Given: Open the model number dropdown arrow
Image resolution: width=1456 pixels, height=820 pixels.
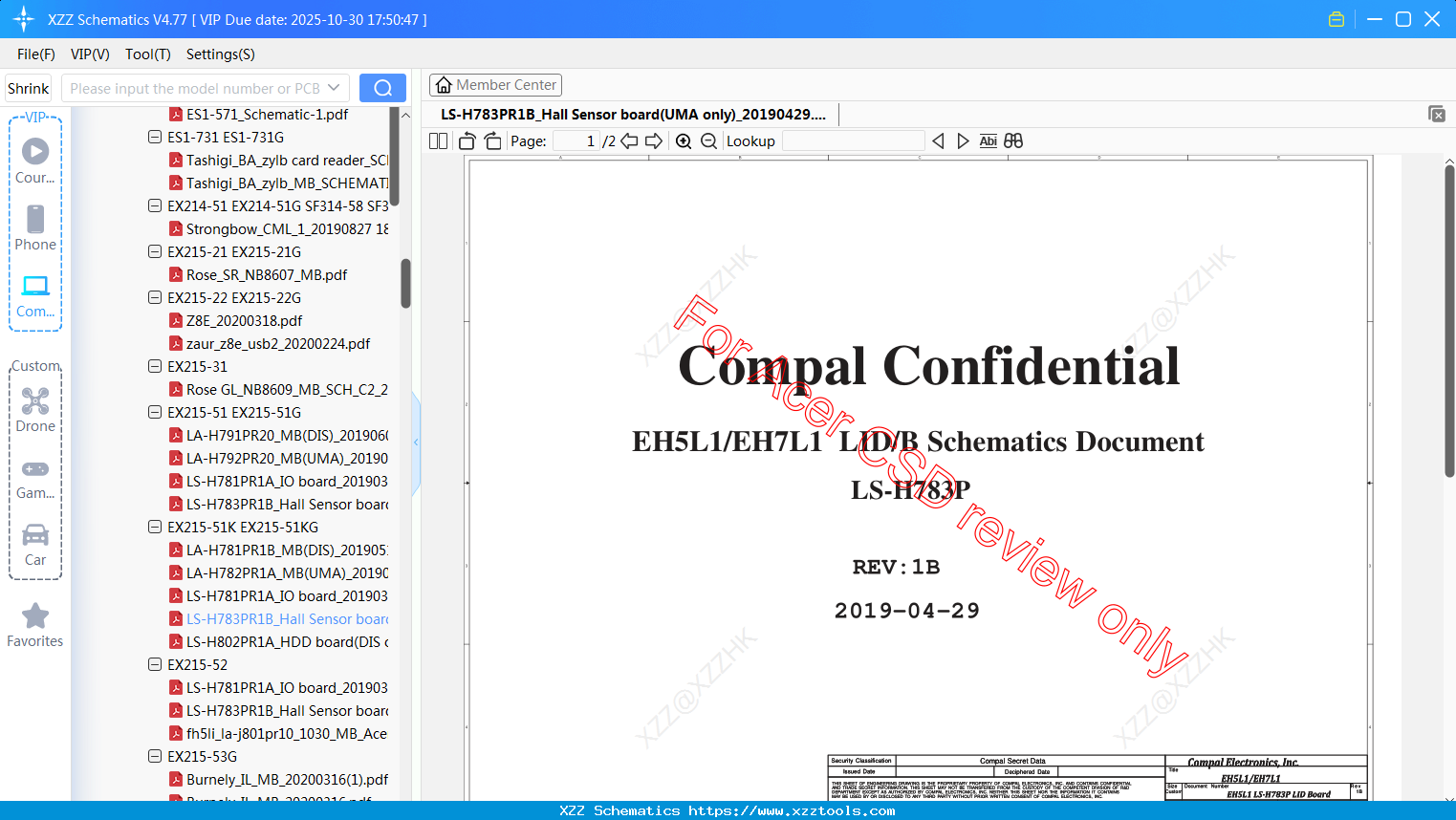Looking at the screenshot, I should (334, 88).
